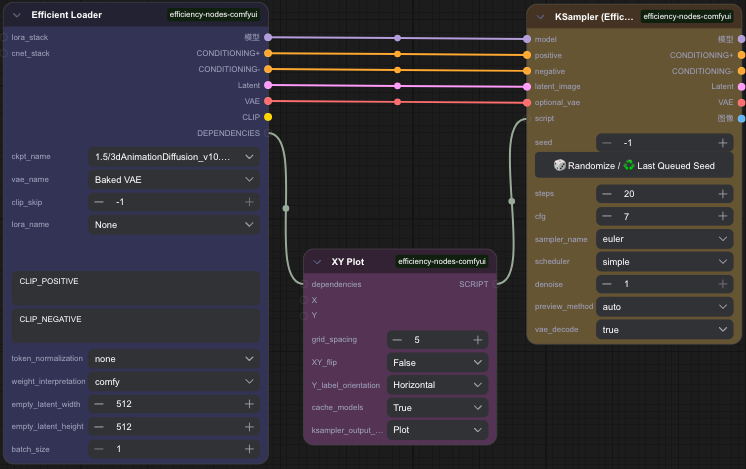This screenshot has height=469, width=746.
Task: Increase the steps value with plus
Action: pos(720,194)
